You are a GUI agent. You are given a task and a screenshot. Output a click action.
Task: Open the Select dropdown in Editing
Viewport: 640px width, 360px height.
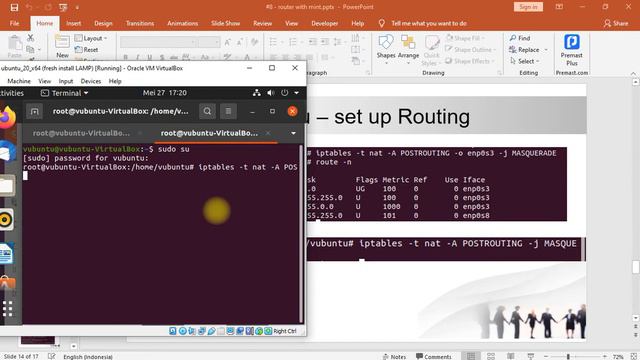click(525, 61)
